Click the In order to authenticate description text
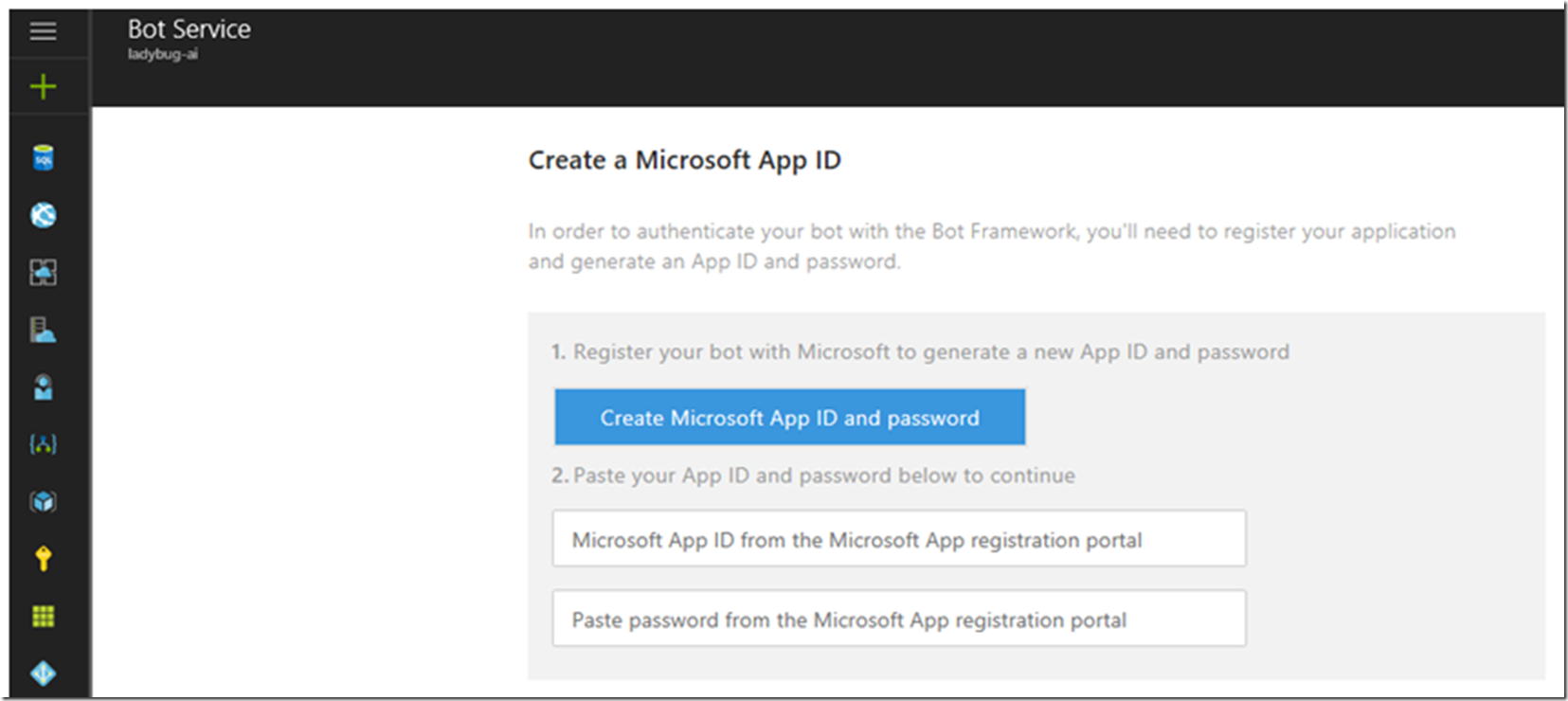 click(991, 246)
